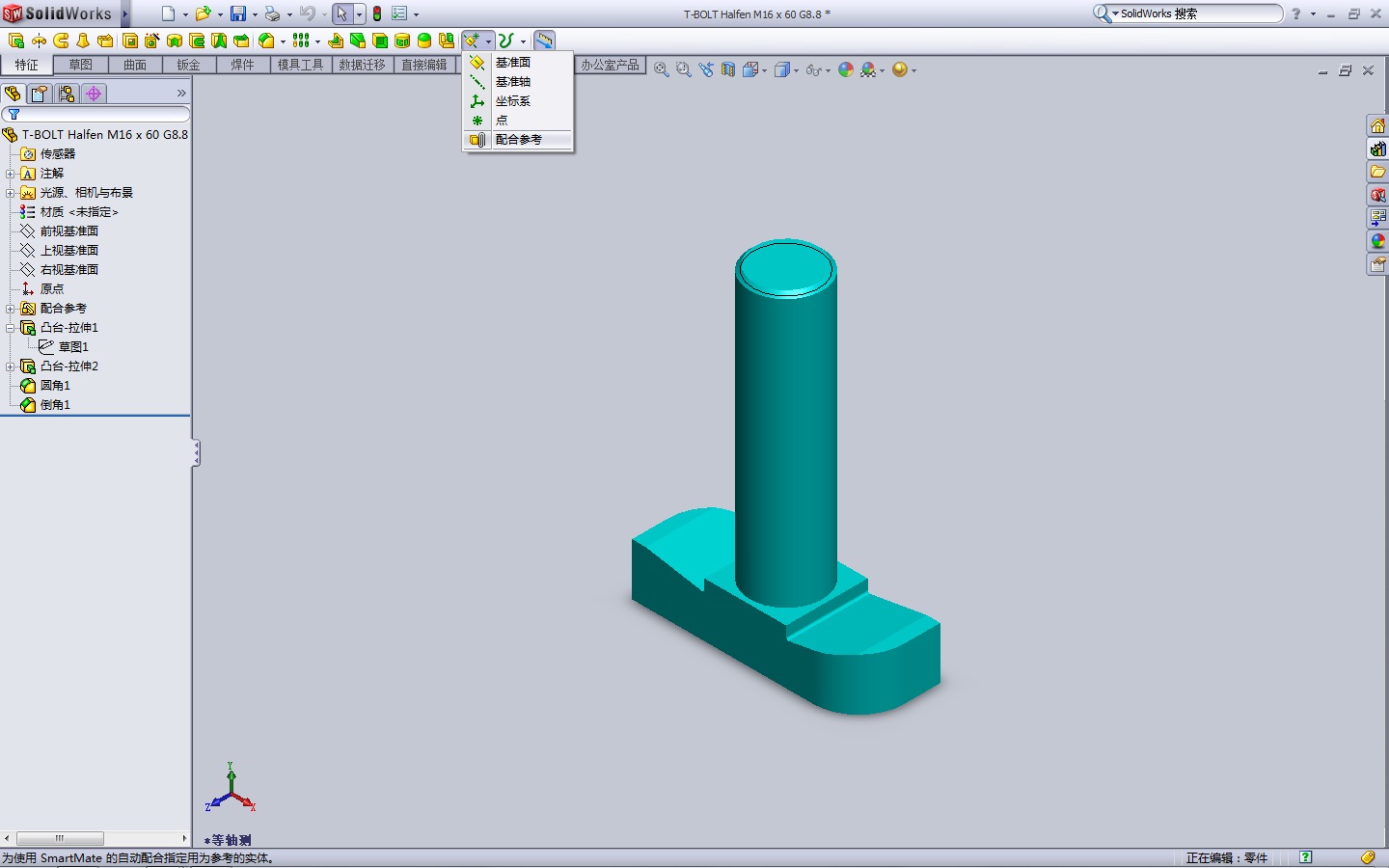Click the Shell feature icon
The image size is (1389, 868).
click(380, 41)
